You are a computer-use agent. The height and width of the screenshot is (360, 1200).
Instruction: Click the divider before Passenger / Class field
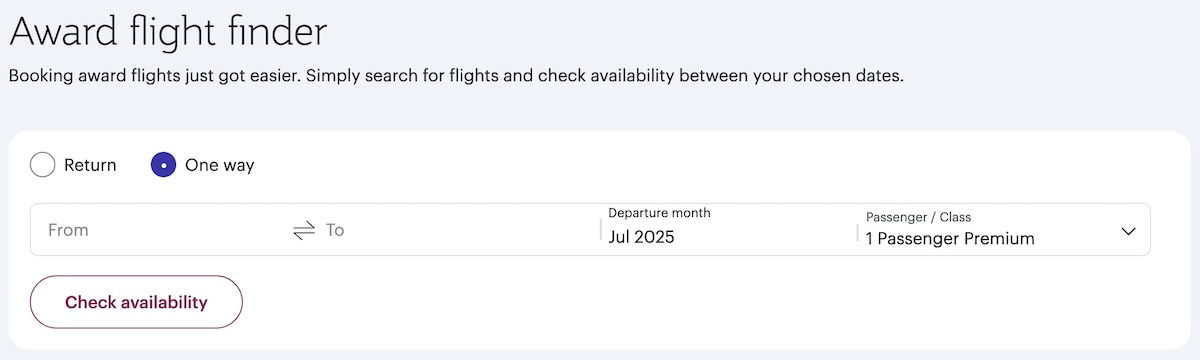[x=858, y=232]
